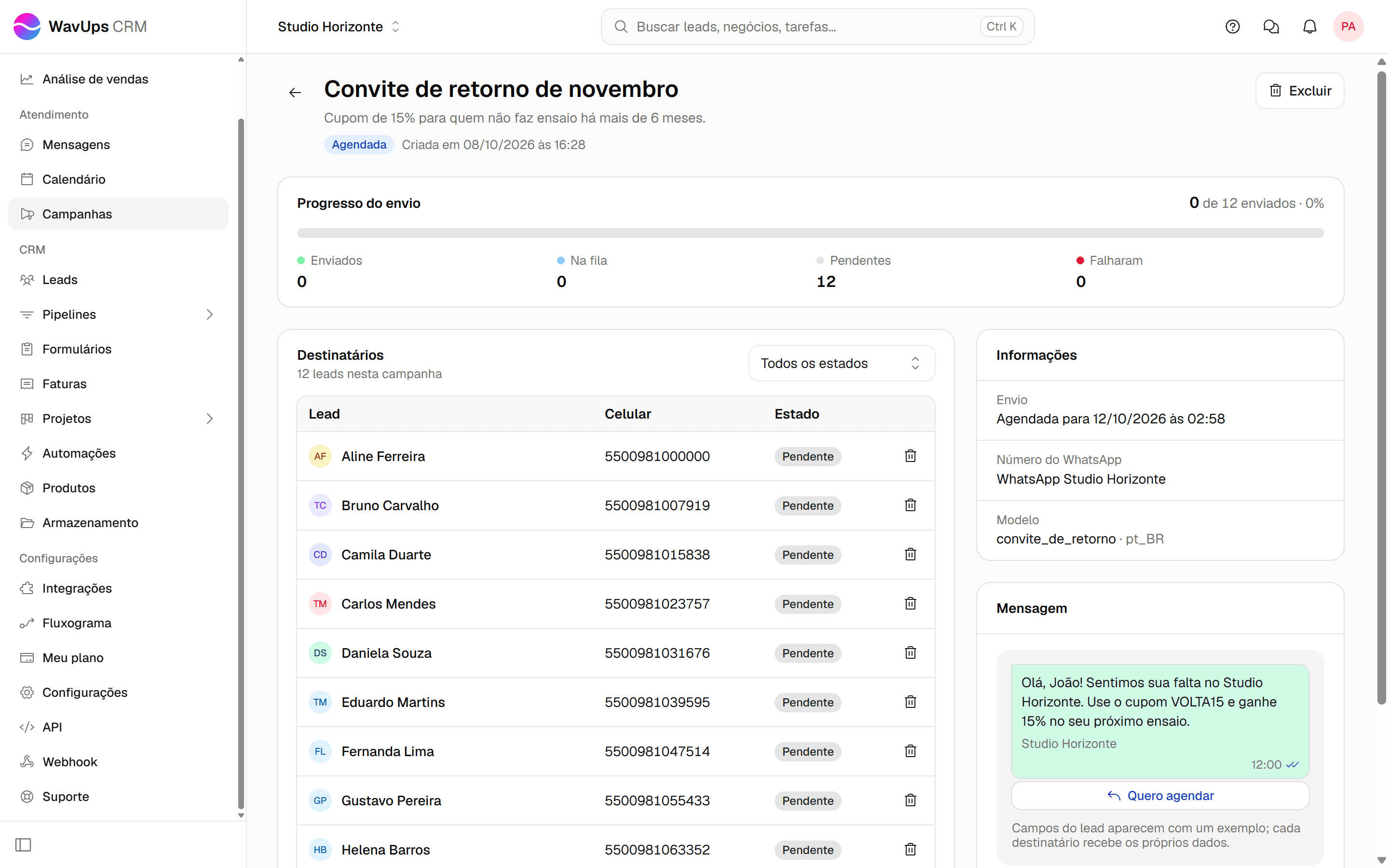Open the Todos os estados filter dropdown
This screenshot has width=1389, height=868.
click(842, 363)
